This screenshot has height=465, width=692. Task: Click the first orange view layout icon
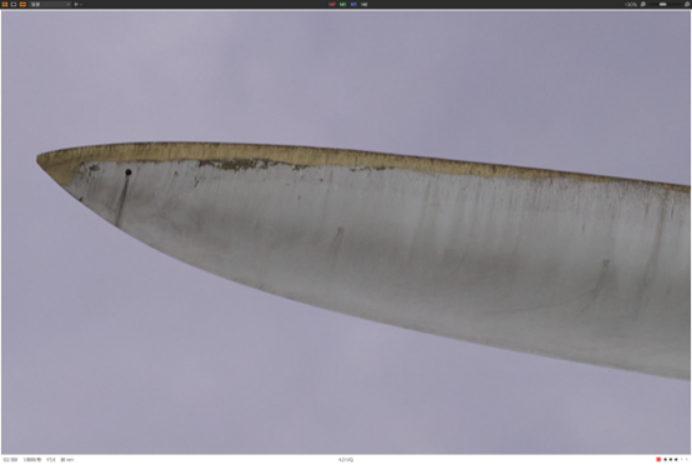click(5, 4)
